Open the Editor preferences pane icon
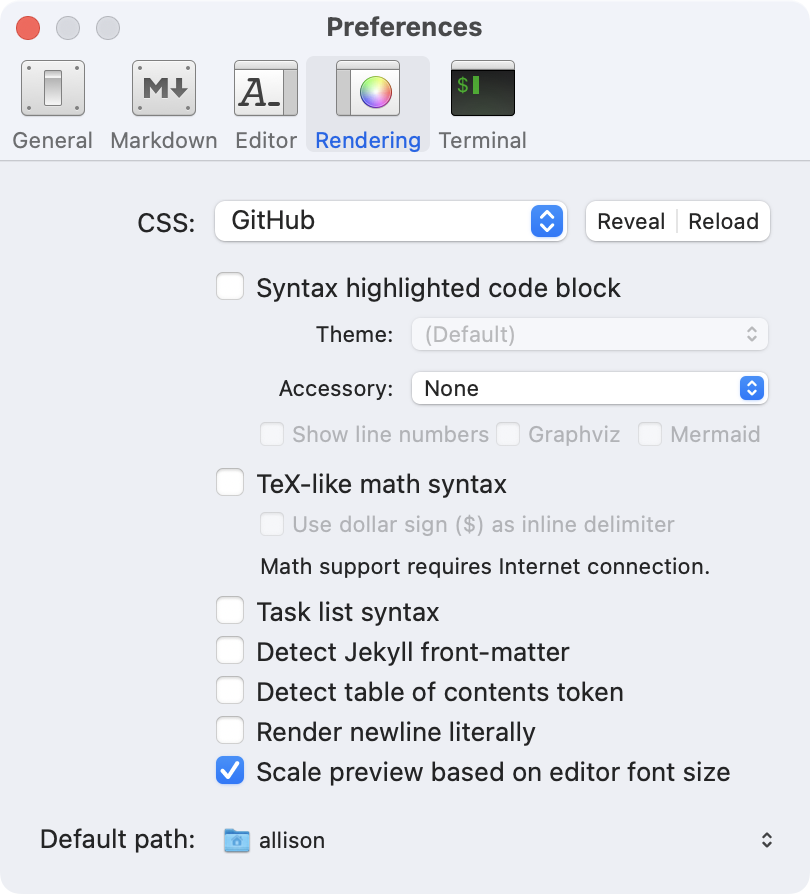This screenshot has height=894, width=810. point(266,91)
